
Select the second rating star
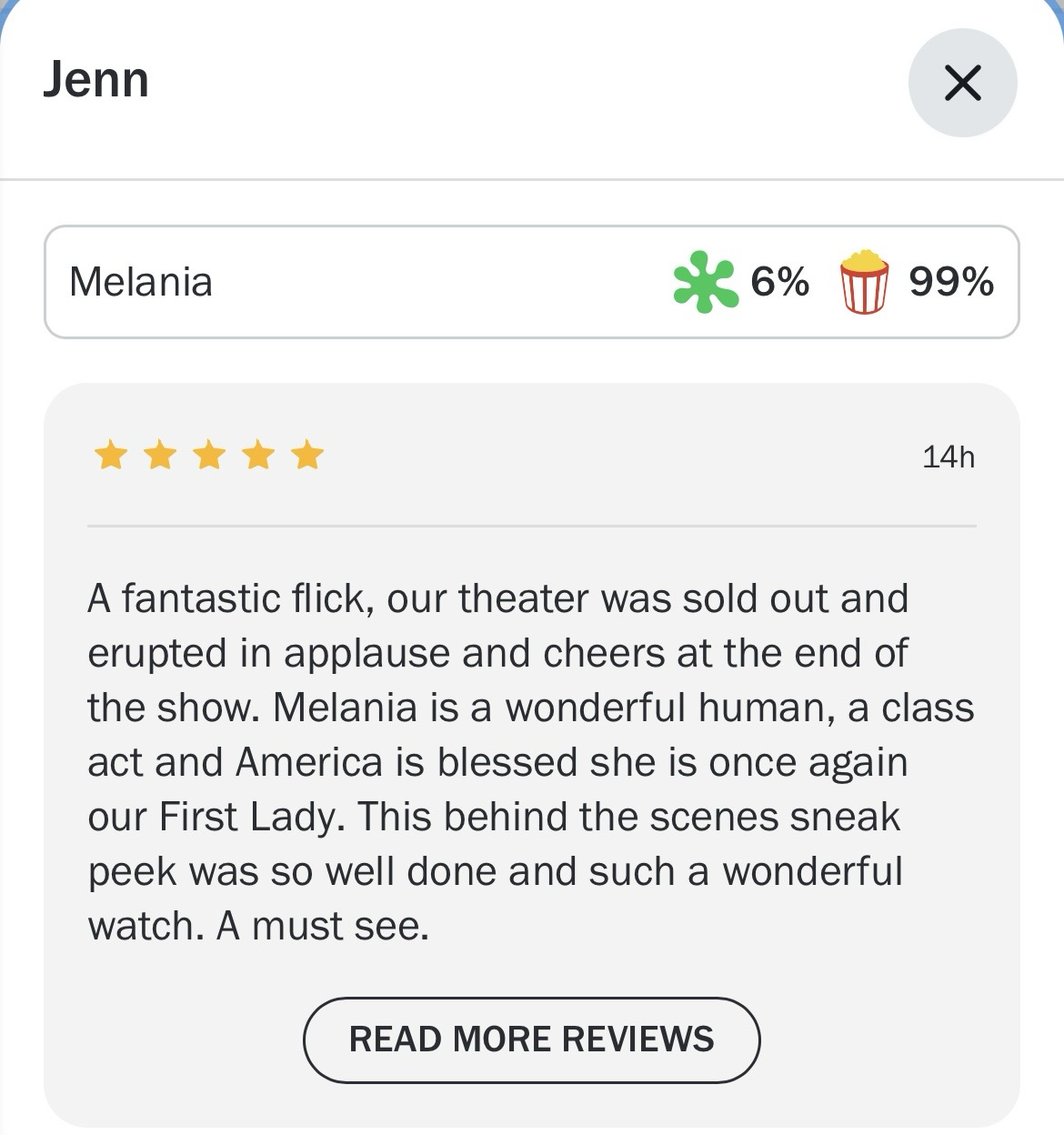[160, 455]
